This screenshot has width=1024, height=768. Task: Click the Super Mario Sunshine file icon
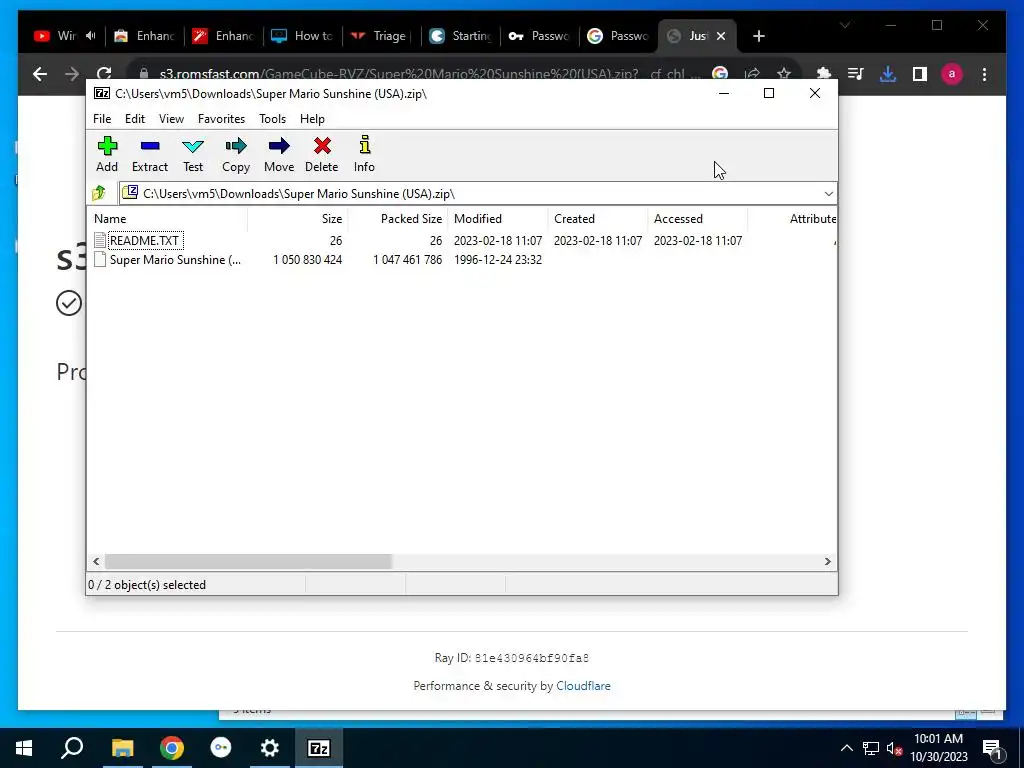[100, 260]
